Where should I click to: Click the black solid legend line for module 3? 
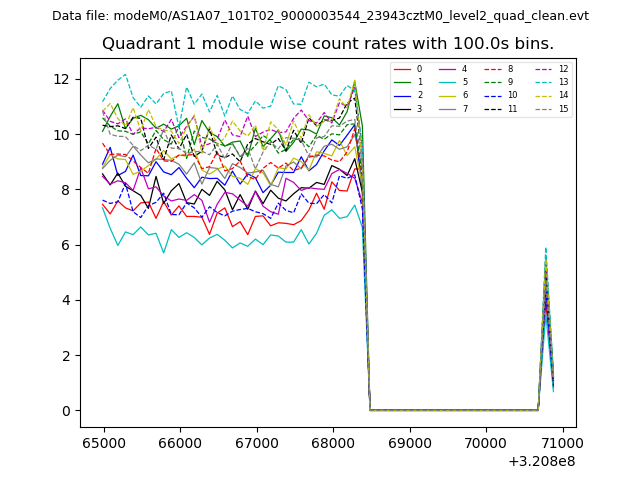[x=404, y=108]
